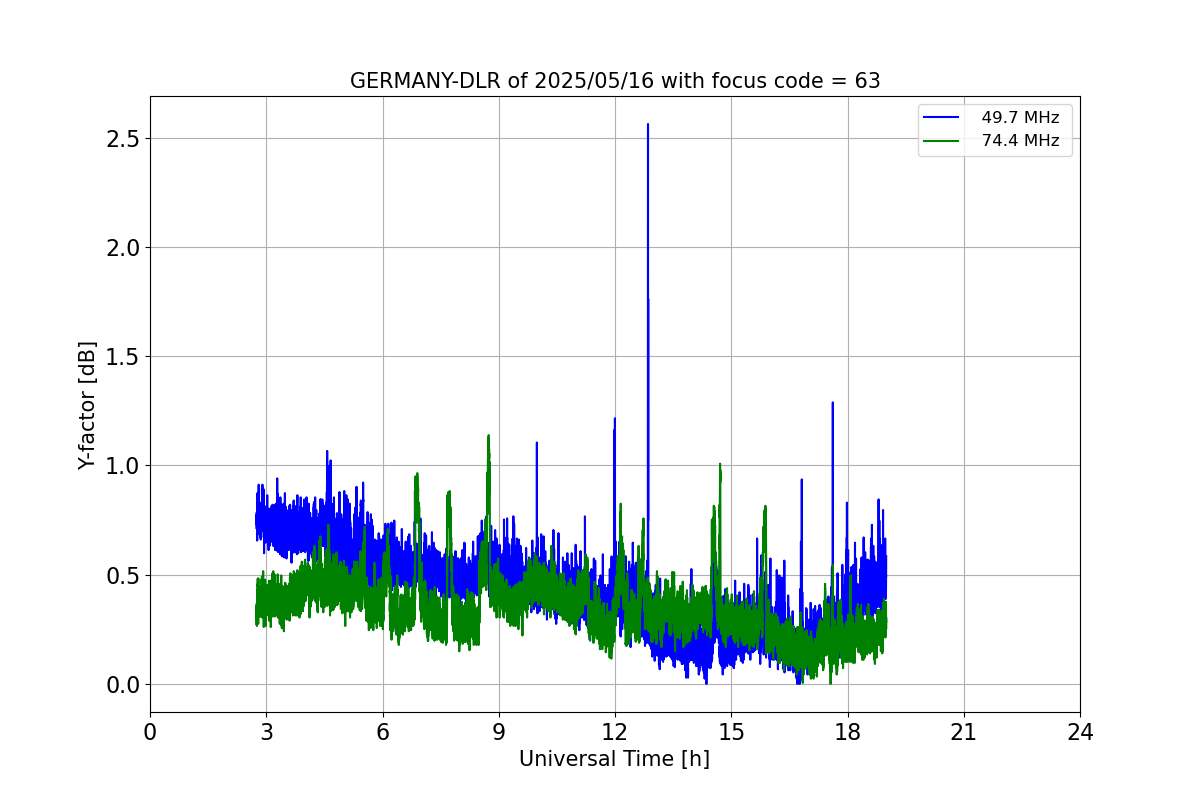Click the plot title GERMANY-DLR of 2025/05/16
The image size is (1200, 800).
coord(615,81)
